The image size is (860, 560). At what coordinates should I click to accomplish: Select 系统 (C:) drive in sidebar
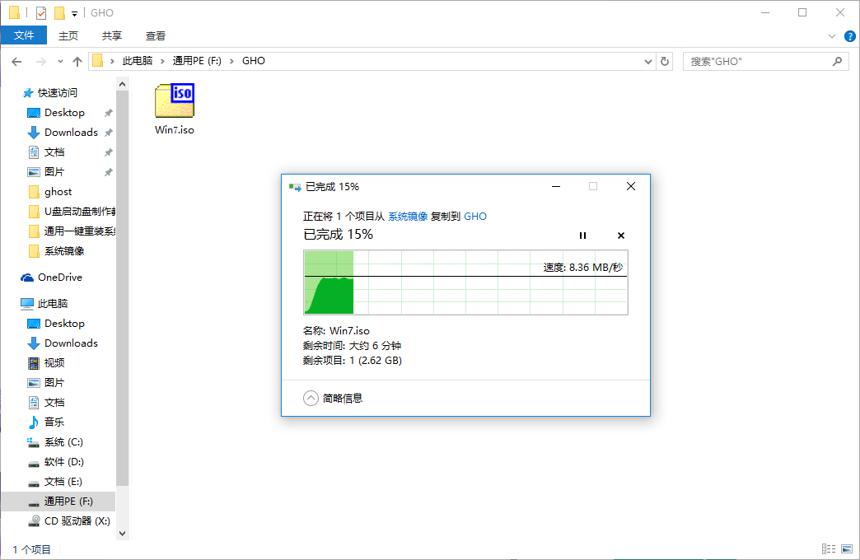(63, 442)
